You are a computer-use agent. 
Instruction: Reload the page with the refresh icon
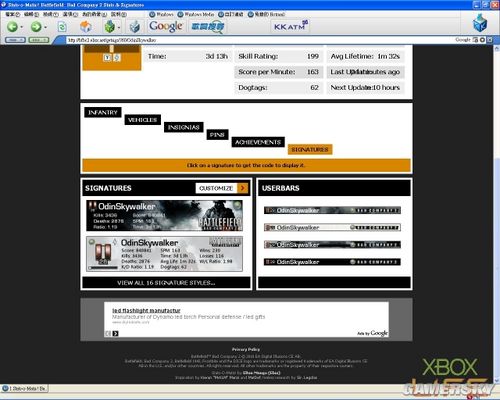pos(62,27)
